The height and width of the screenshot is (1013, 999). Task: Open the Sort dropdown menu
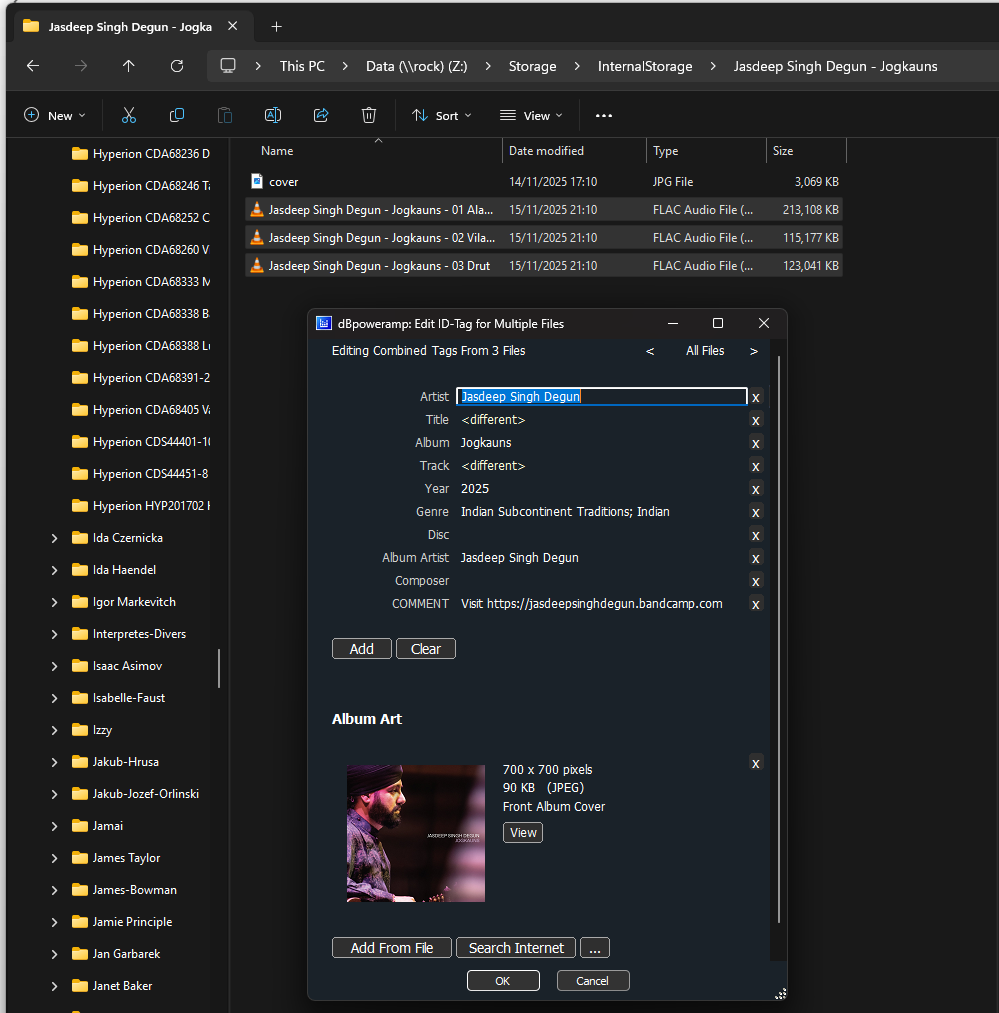click(x=442, y=116)
